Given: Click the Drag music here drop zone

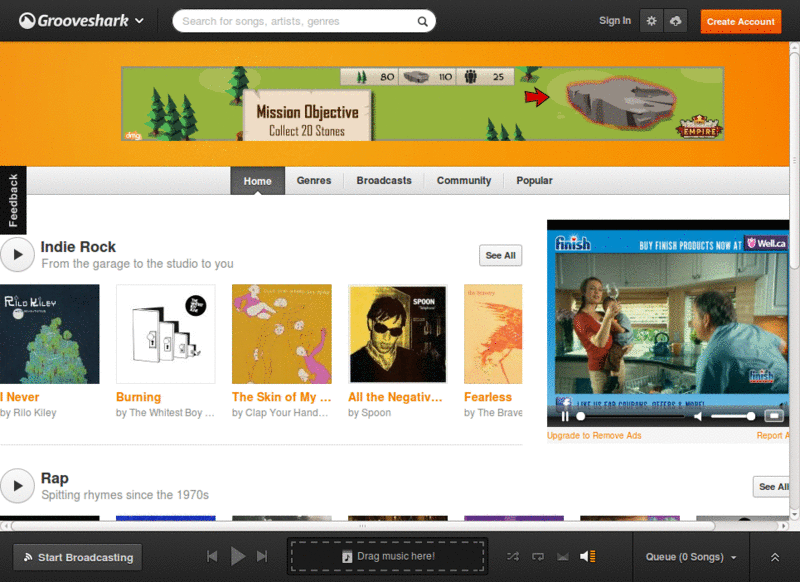Looking at the screenshot, I should (x=388, y=556).
